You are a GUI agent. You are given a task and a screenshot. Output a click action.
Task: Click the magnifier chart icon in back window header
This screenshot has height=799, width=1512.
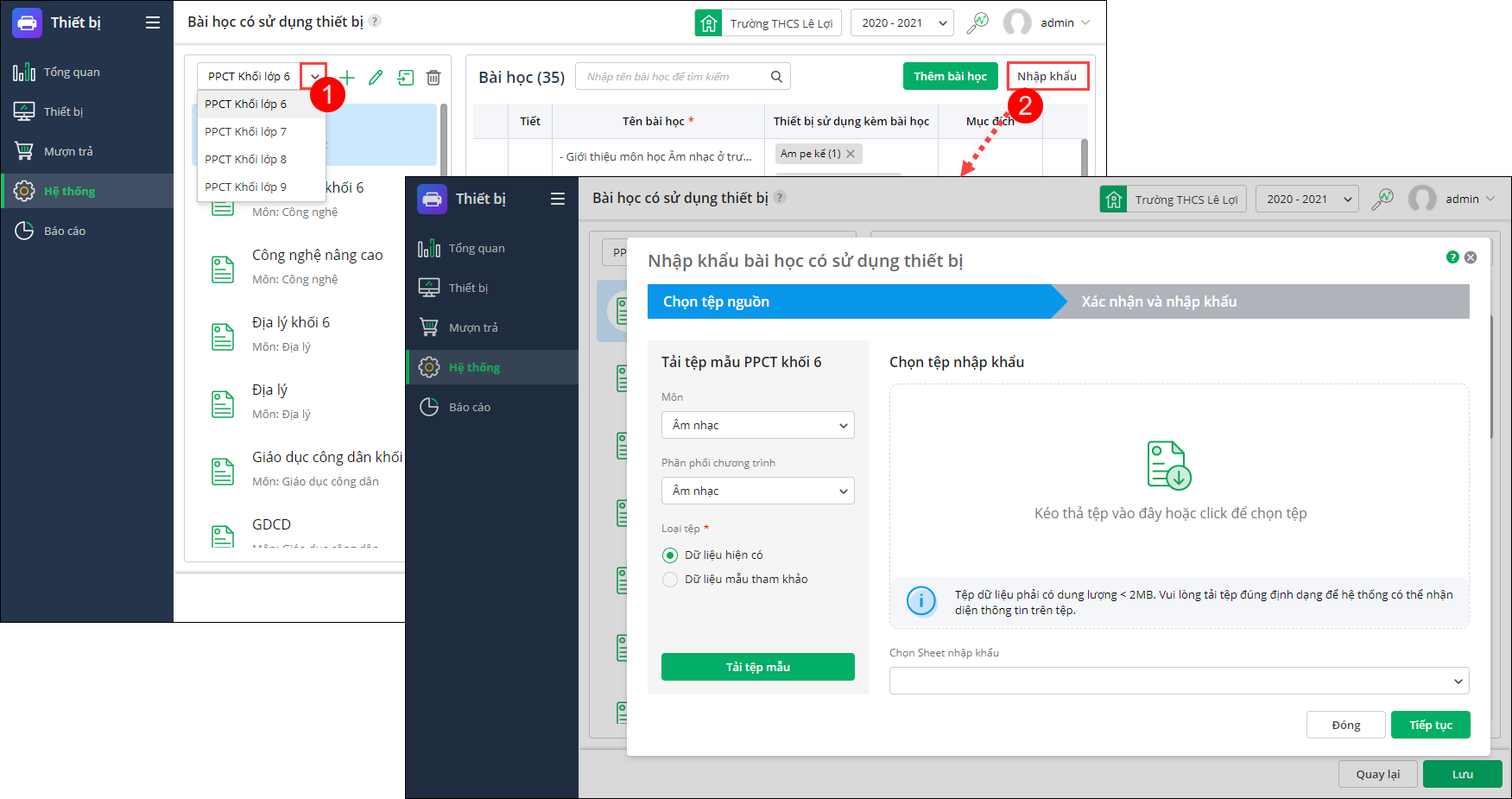pyautogui.click(x=977, y=22)
